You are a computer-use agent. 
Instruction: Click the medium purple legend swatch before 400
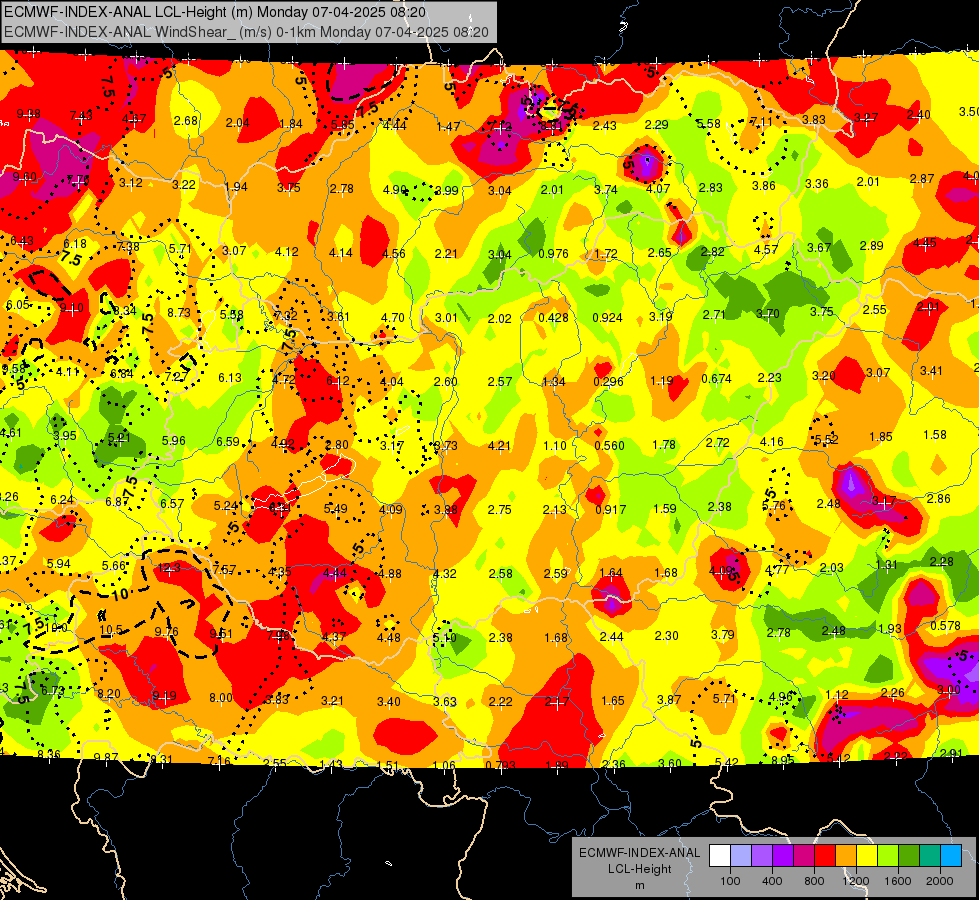(762, 856)
